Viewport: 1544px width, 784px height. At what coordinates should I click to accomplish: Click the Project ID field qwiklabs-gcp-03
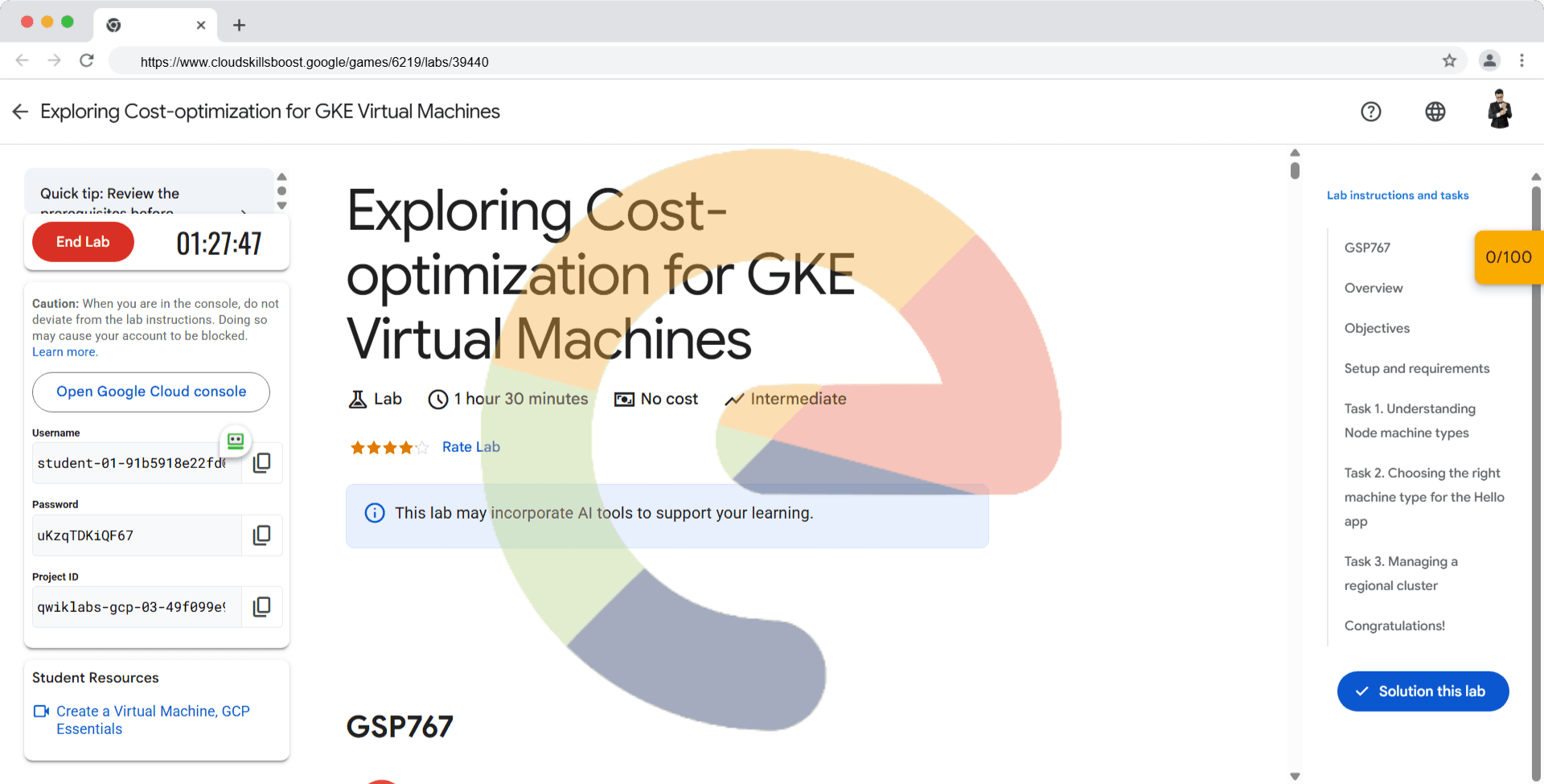tap(137, 607)
